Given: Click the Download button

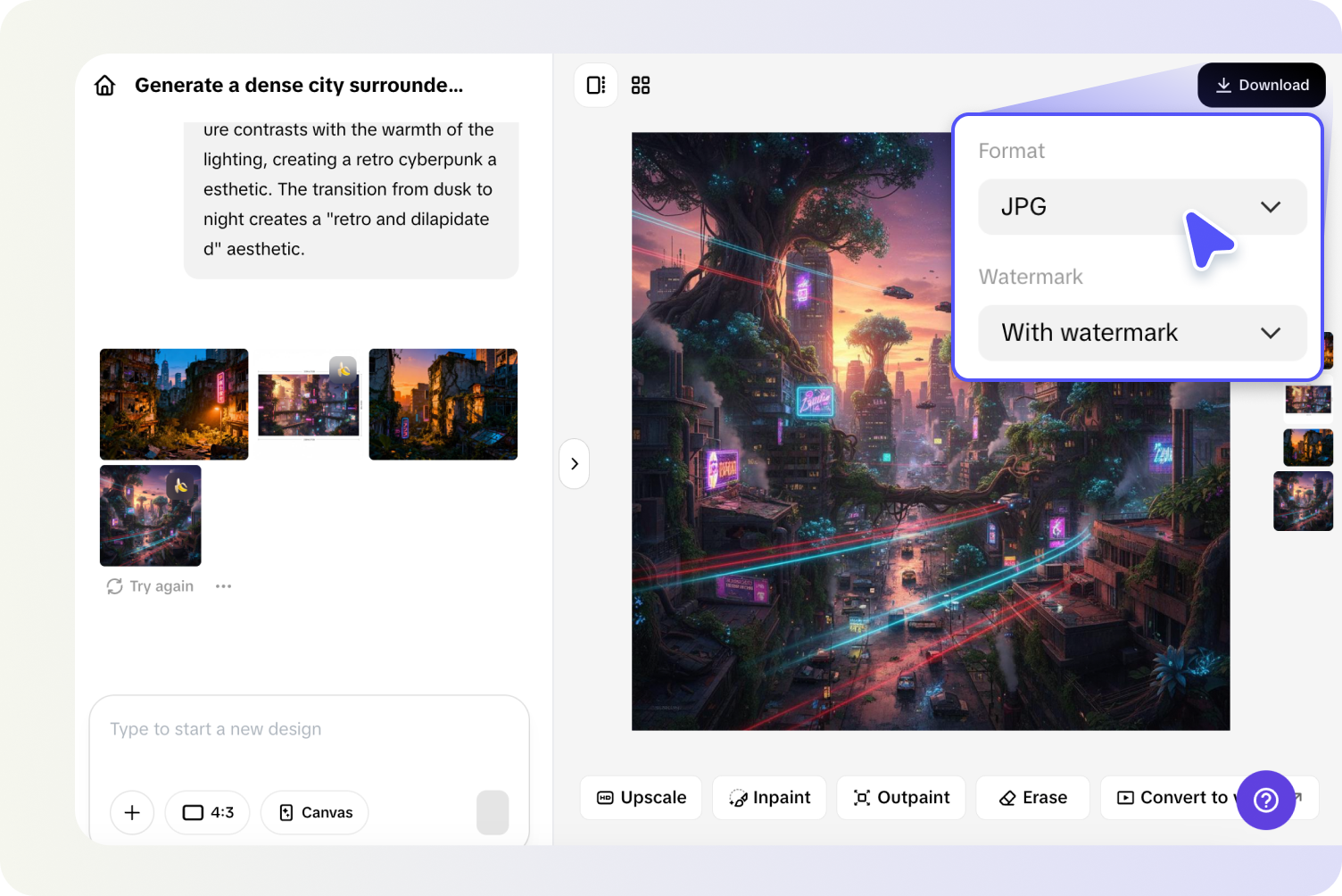Looking at the screenshot, I should point(1261,85).
